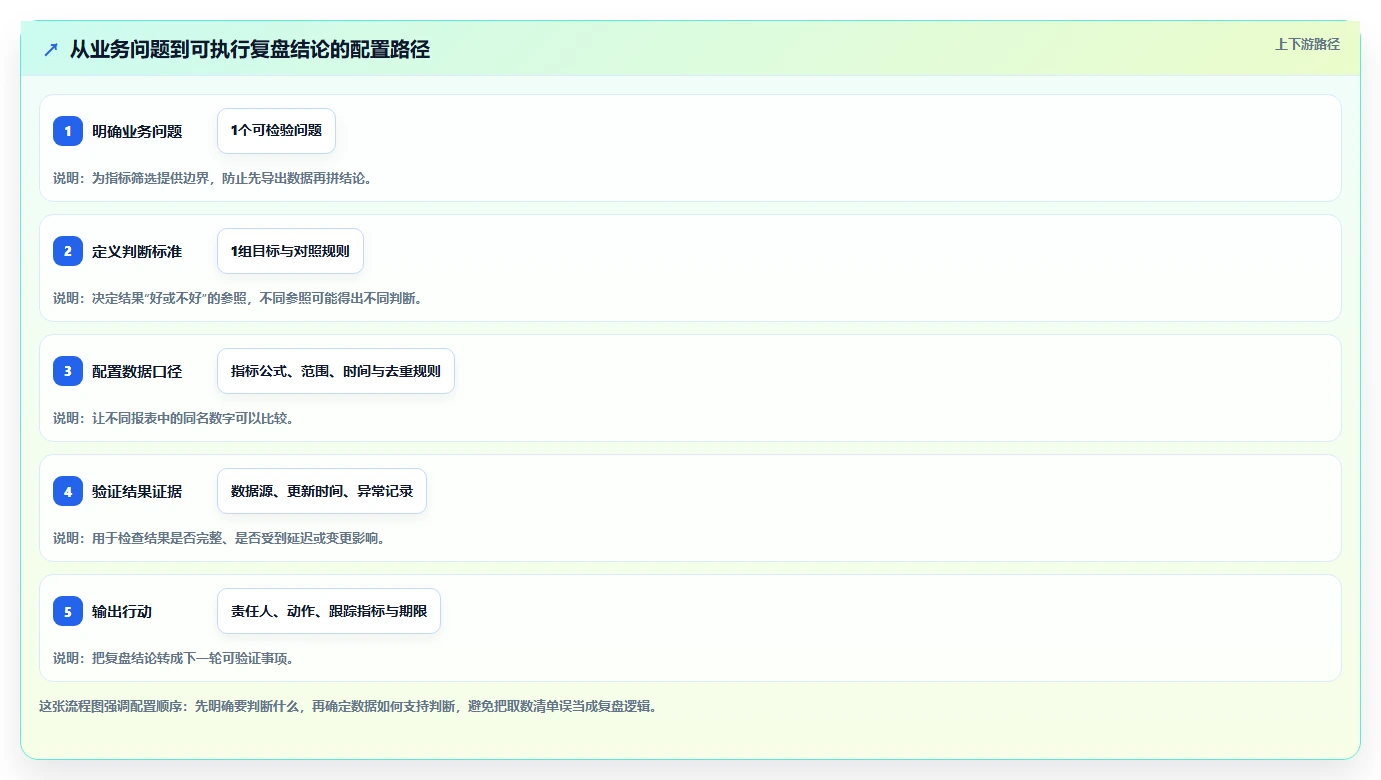
Task: Click the note '为指标筛选提供边界' under step 1
Action: pos(212,178)
